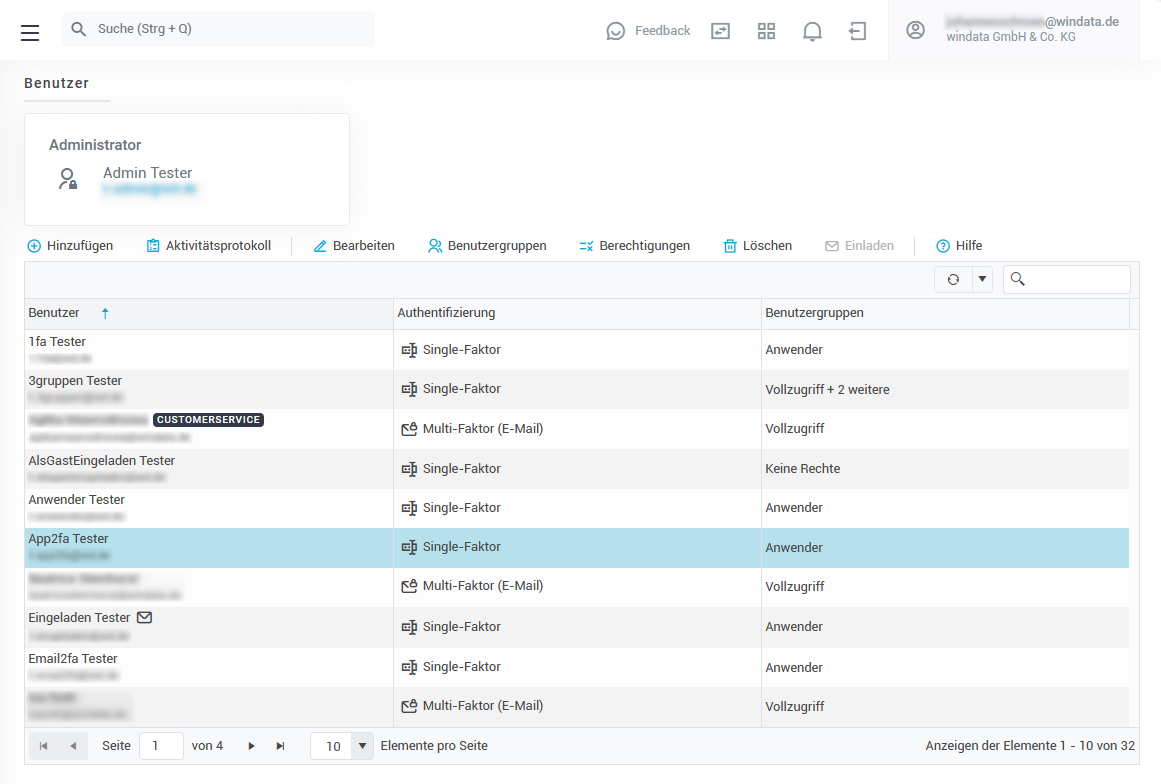The width and height of the screenshot is (1161, 784).
Task: Click Hinzufügen to add a user
Action: (70, 246)
